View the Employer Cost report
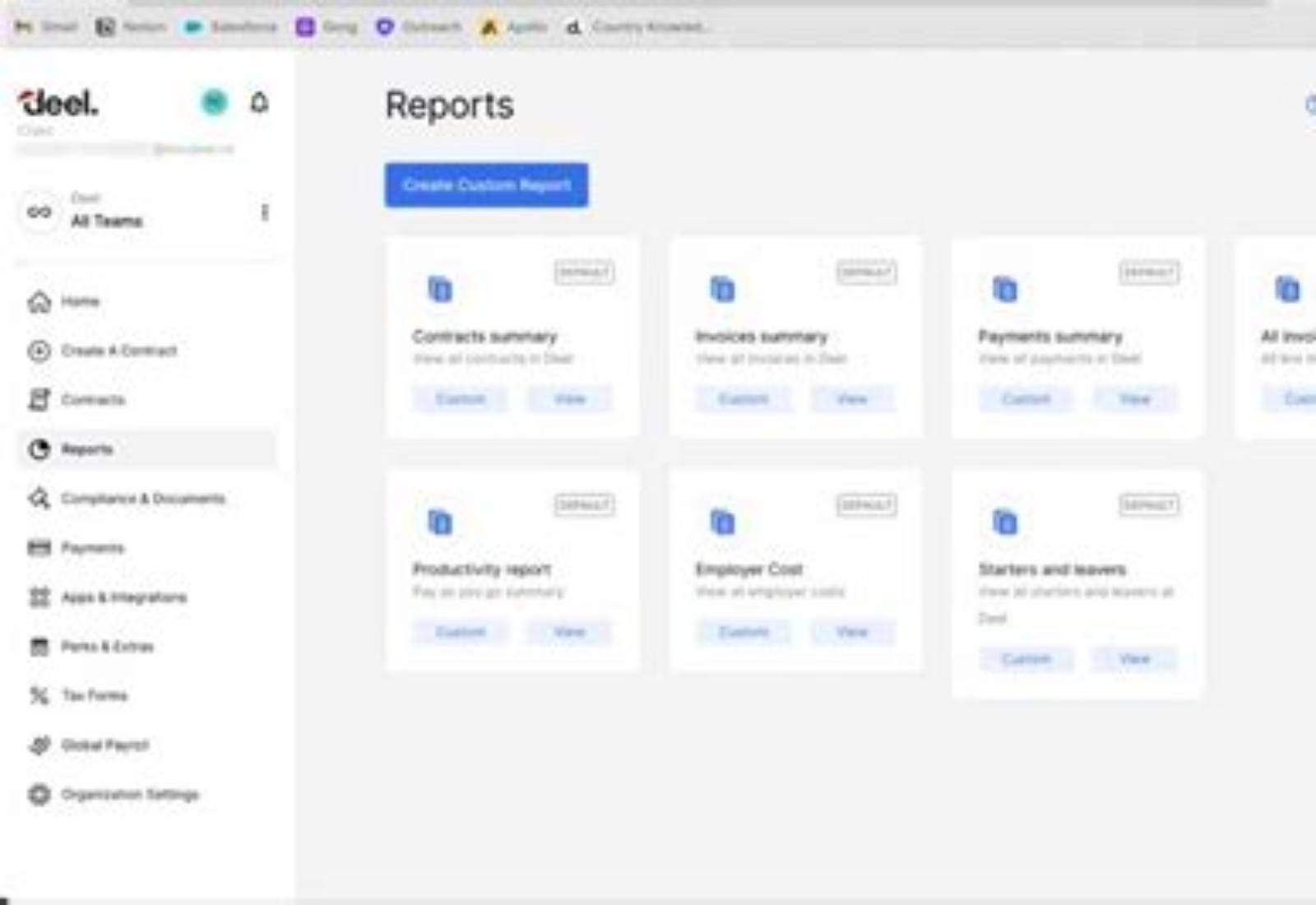1316x905 pixels. pos(852,632)
